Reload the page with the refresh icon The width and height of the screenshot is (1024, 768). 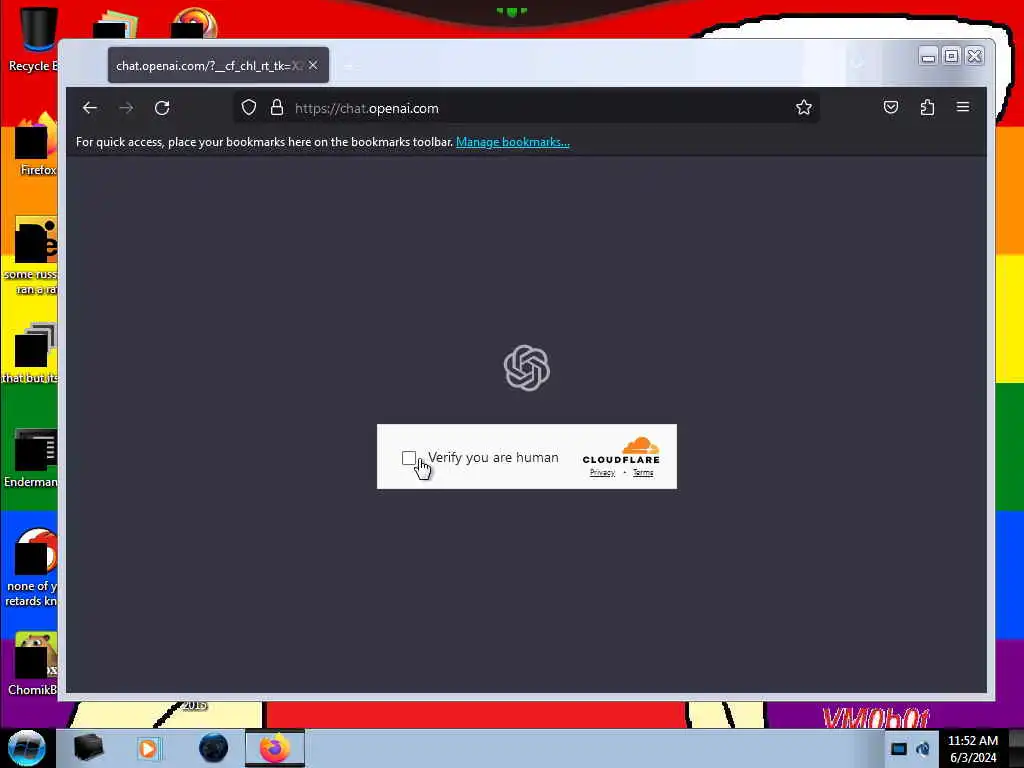(163, 108)
